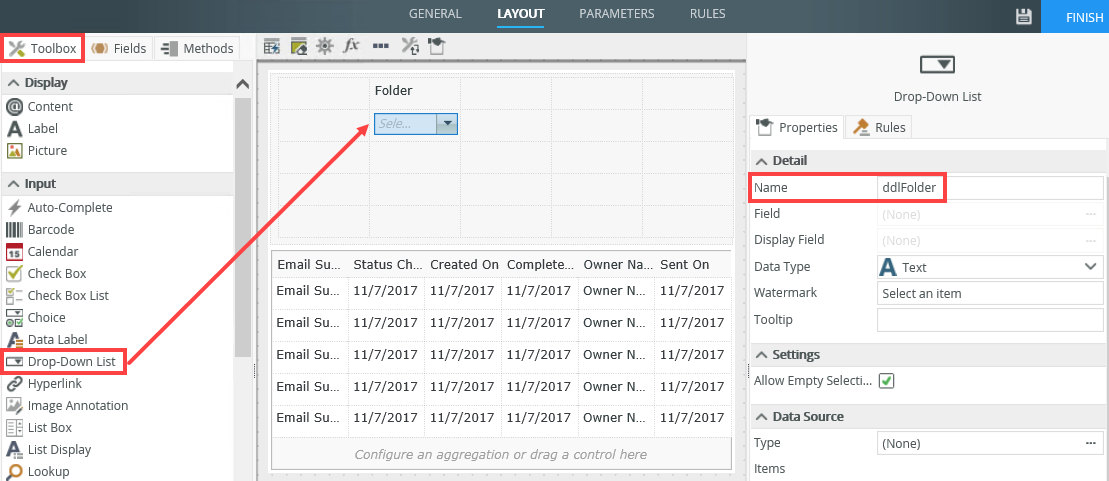Select the Check Box control in toolbox

[57, 274]
